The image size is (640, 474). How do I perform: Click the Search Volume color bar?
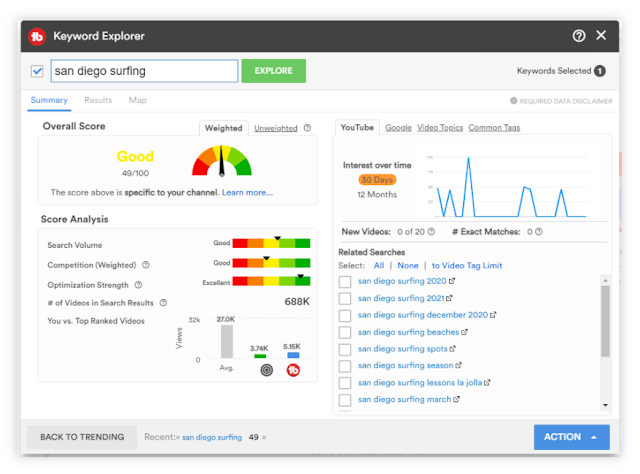coord(271,243)
